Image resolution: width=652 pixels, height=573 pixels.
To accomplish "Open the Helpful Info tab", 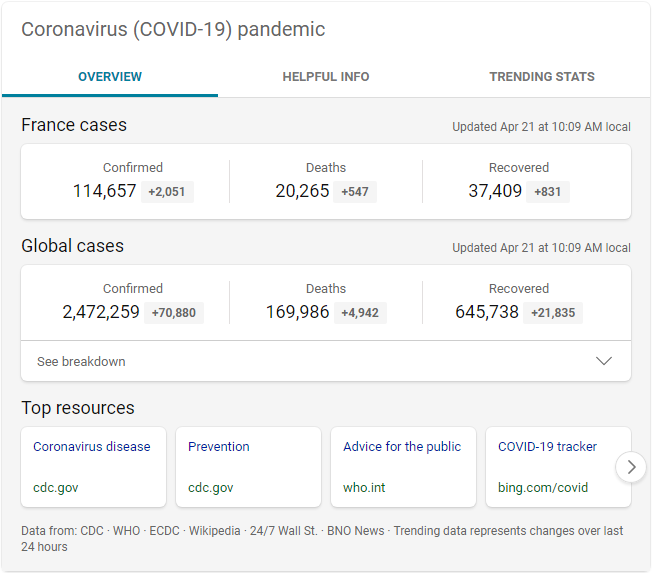I will coord(326,77).
